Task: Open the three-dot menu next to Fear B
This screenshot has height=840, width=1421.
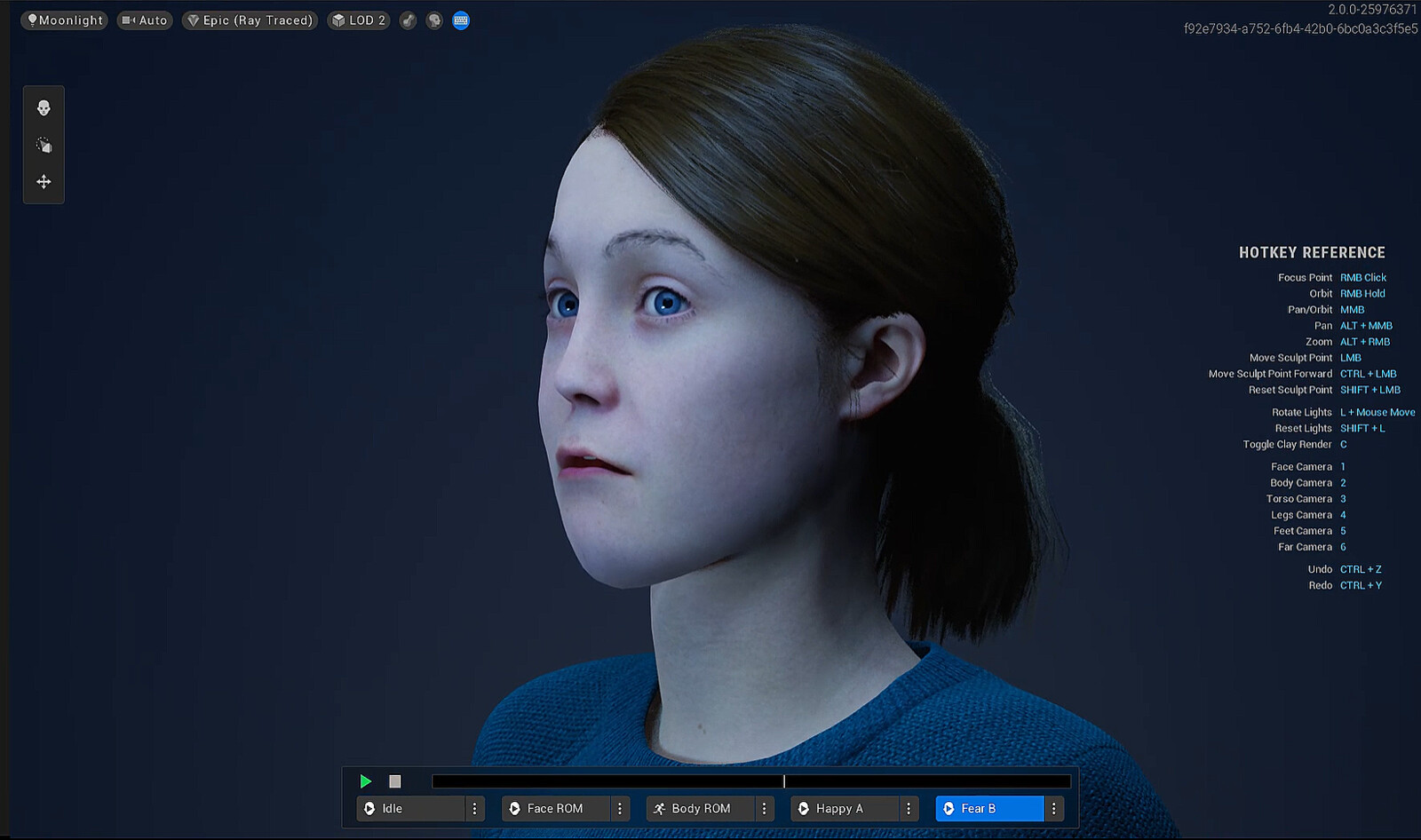Action: point(1053,809)
